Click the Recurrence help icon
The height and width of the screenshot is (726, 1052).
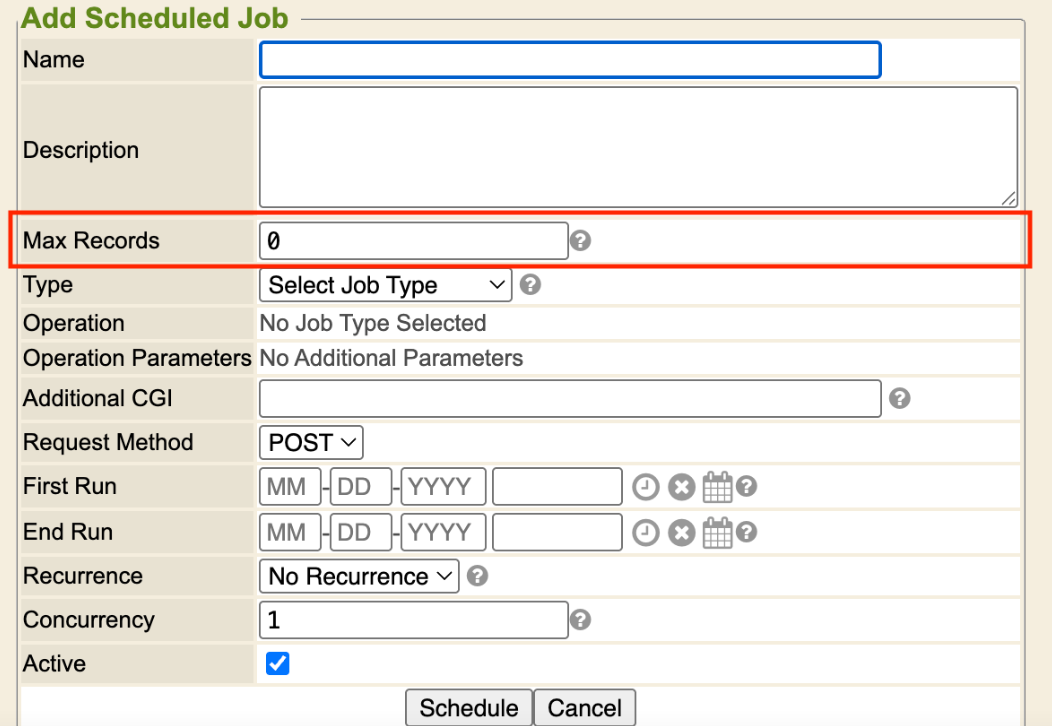tap(478, 577)
